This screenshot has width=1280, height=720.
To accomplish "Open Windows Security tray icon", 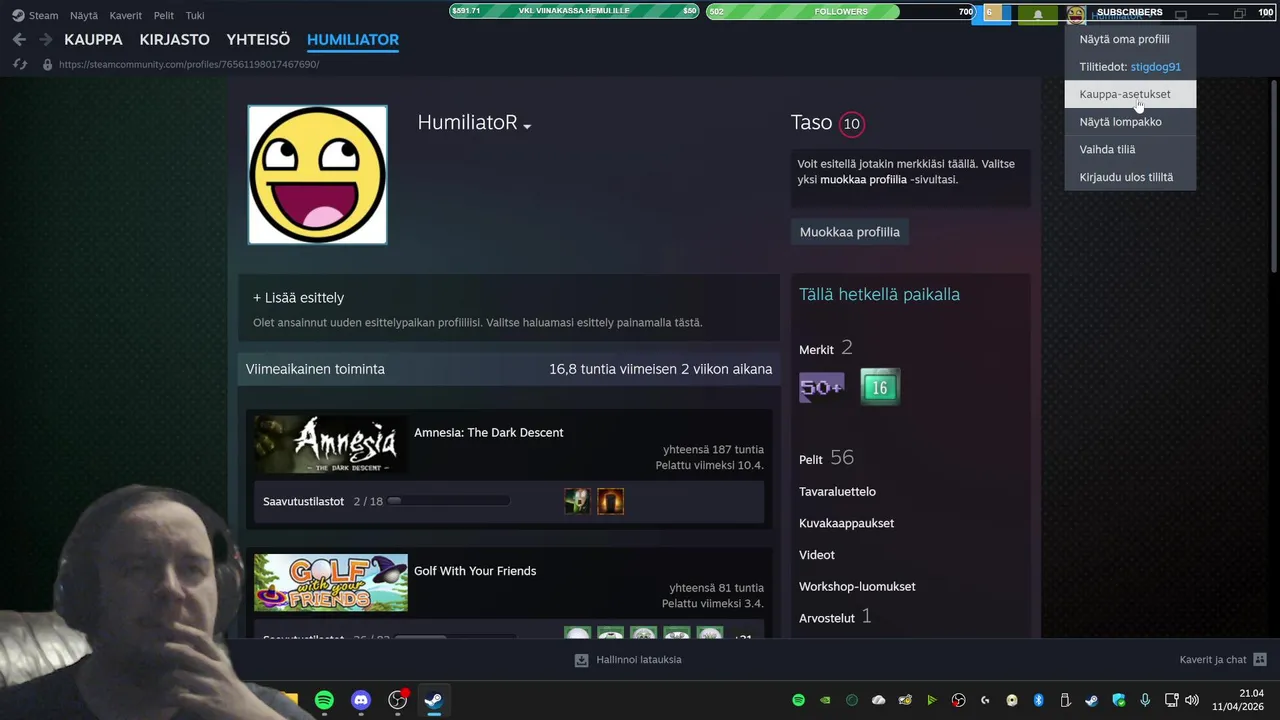I will 1118,700.
